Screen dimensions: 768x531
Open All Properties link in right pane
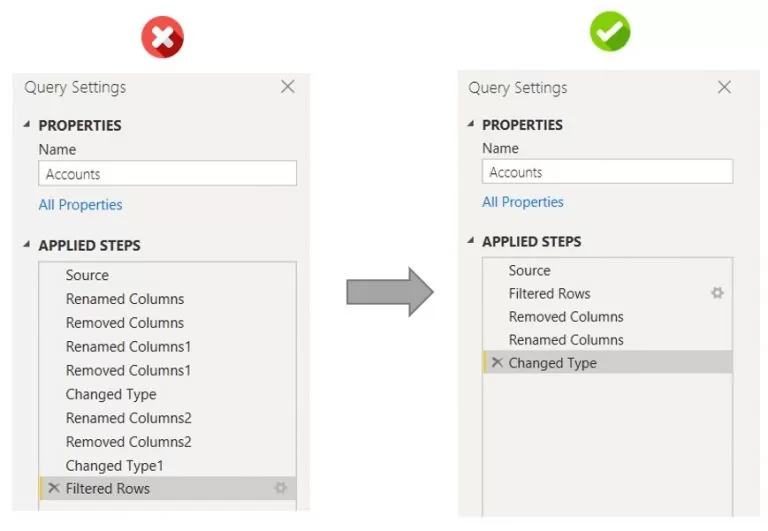pyautogui.click(x=523, y=202)
